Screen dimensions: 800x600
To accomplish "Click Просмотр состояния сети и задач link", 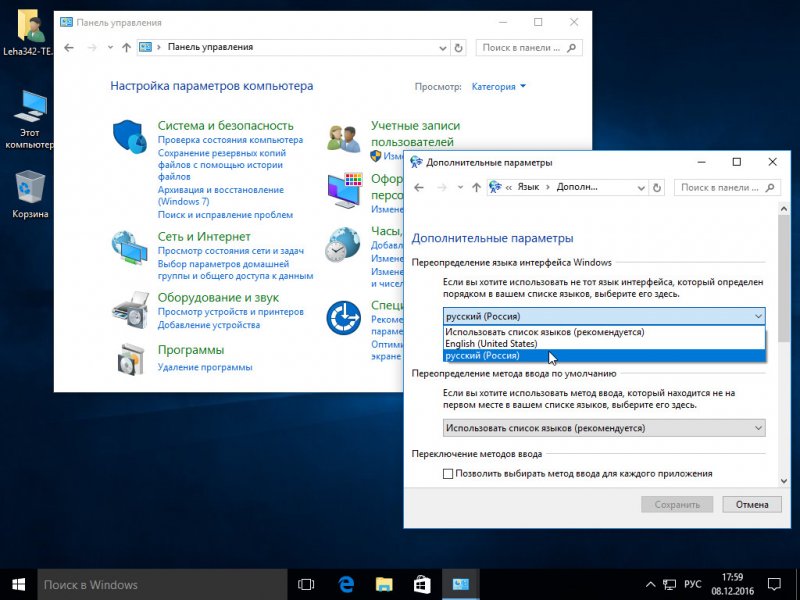I will coord(231,251).
